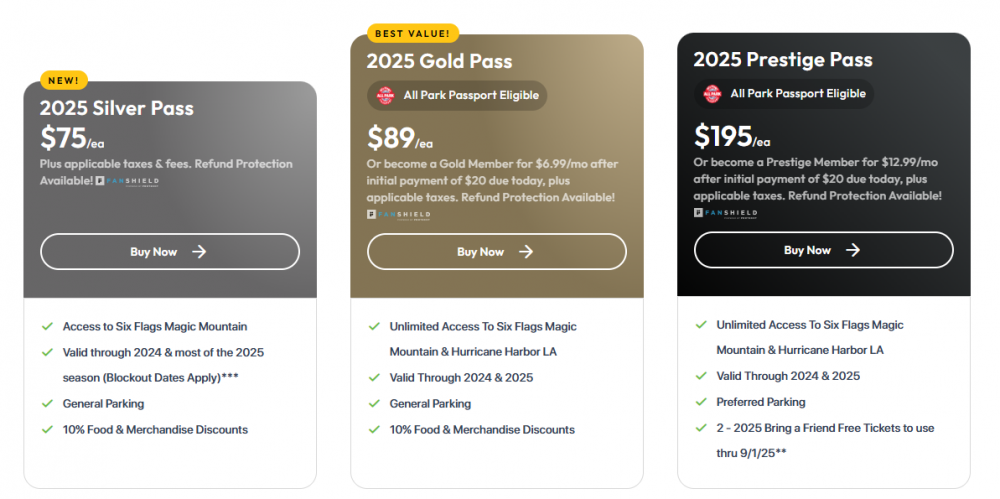This screenshot has width=1000, height=499.
Task: Click checkmark beside Prestige Preferred Parking
Action: 701,402
